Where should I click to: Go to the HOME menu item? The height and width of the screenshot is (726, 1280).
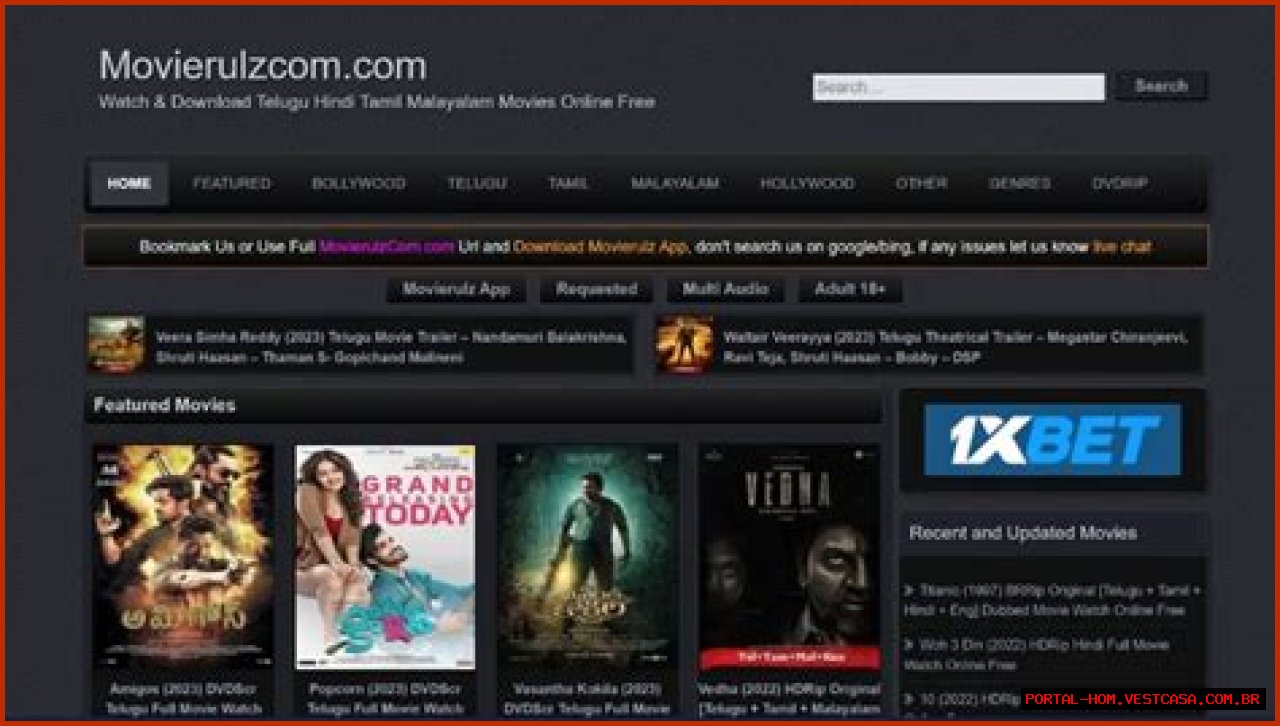(x=129, y=184)
